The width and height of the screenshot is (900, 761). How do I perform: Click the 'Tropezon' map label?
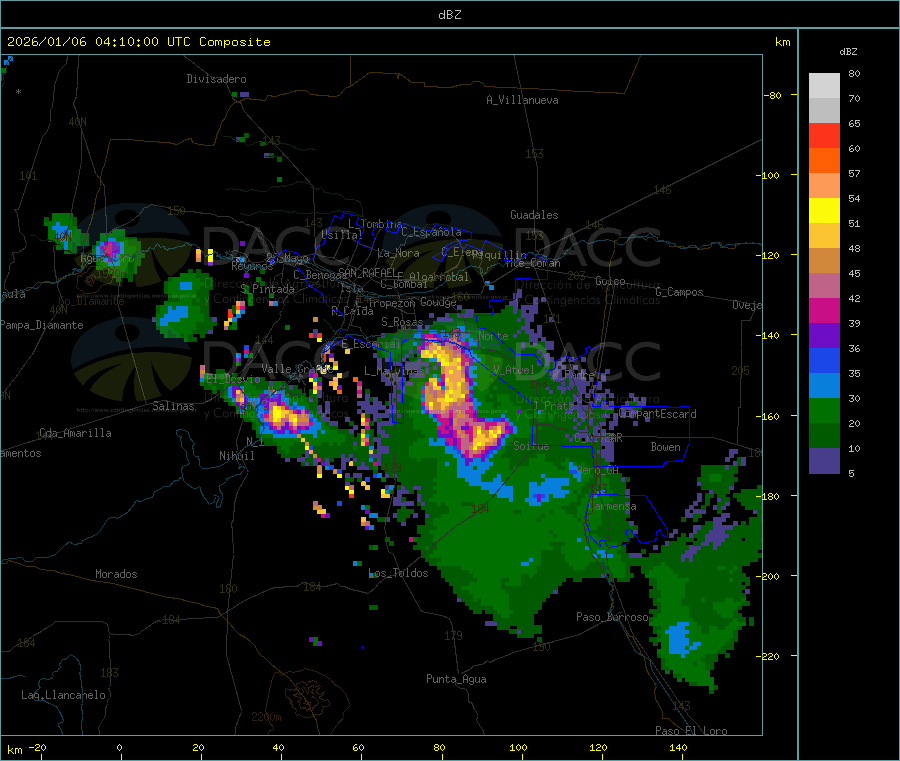pos(391,302)
